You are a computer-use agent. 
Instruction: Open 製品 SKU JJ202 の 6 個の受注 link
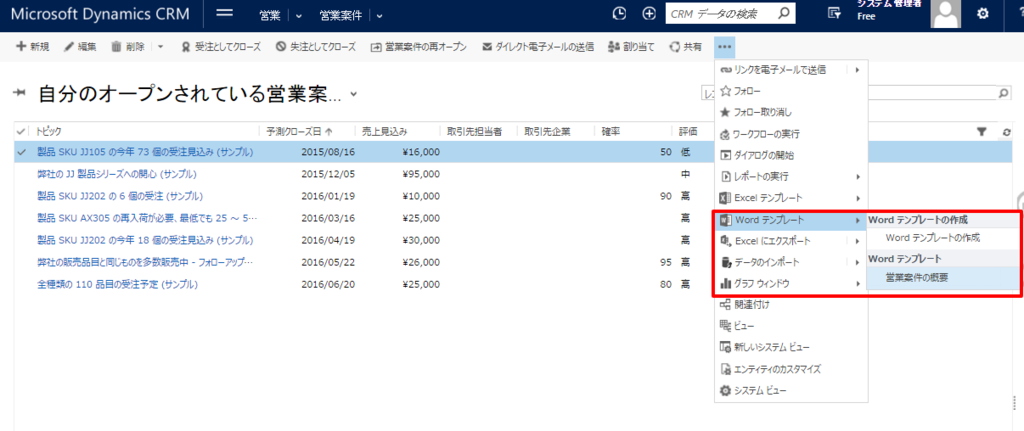[x=120, y=196]
